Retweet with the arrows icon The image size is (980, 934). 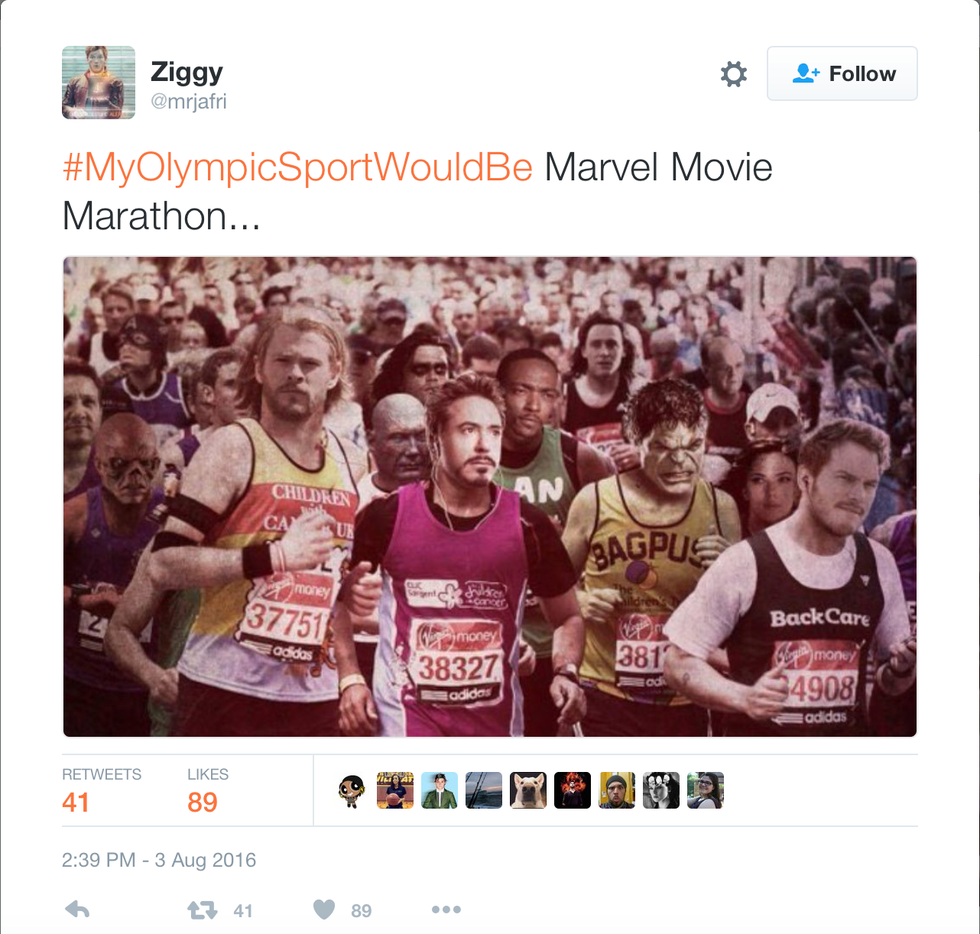pyautogui.click(x=202, y=910)
